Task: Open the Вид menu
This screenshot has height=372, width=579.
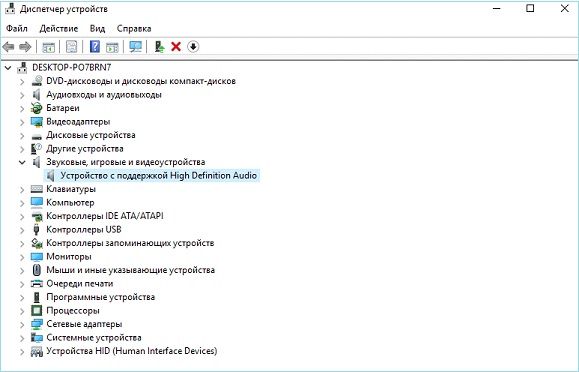Action: (97, 28)
